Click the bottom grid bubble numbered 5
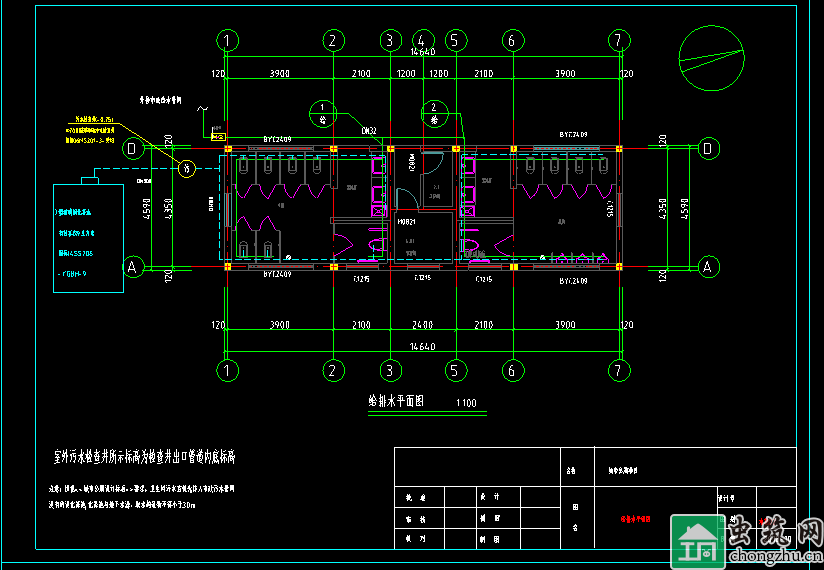The height and width of the screenshot is (570, 824). click(x=456, y=371)
